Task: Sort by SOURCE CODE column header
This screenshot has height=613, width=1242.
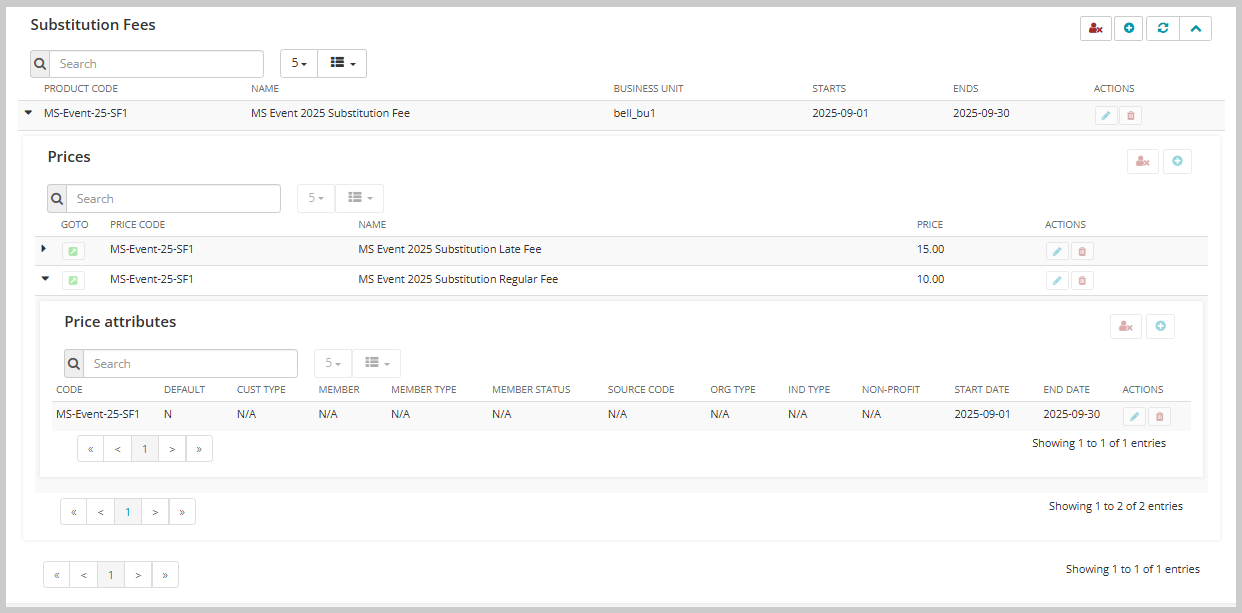Action: [641, 390]
